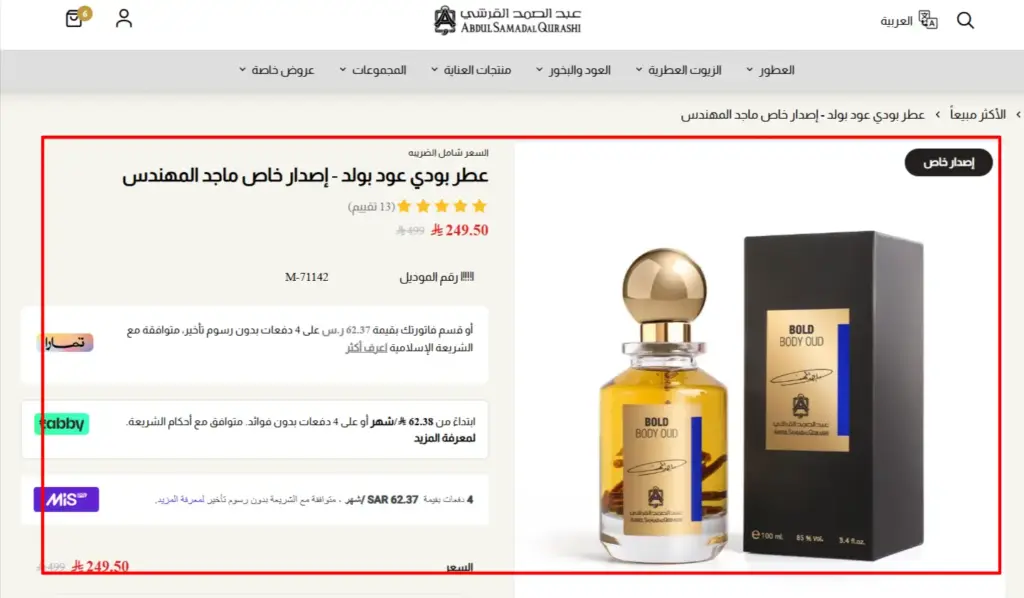Click the الأكثر مبيعاً breadcrumb link

(978, 114)
